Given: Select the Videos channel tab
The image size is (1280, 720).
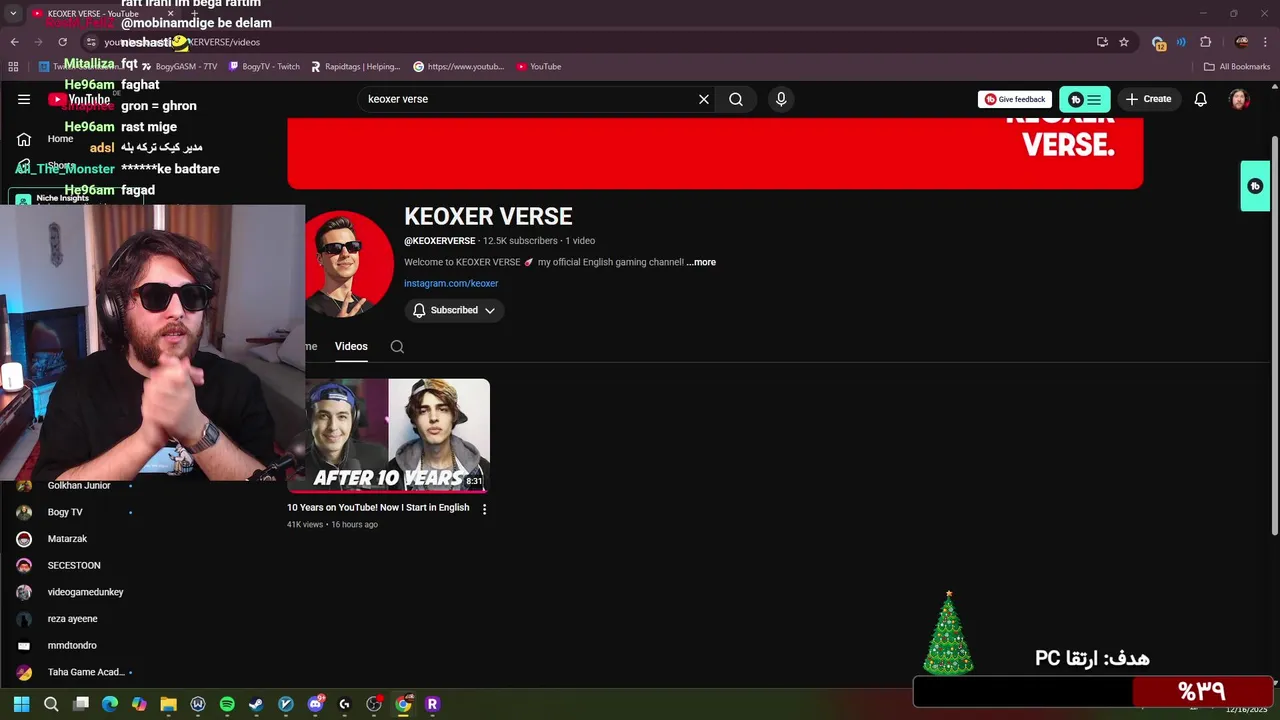Looking at the screenshot, I should 351,346.
